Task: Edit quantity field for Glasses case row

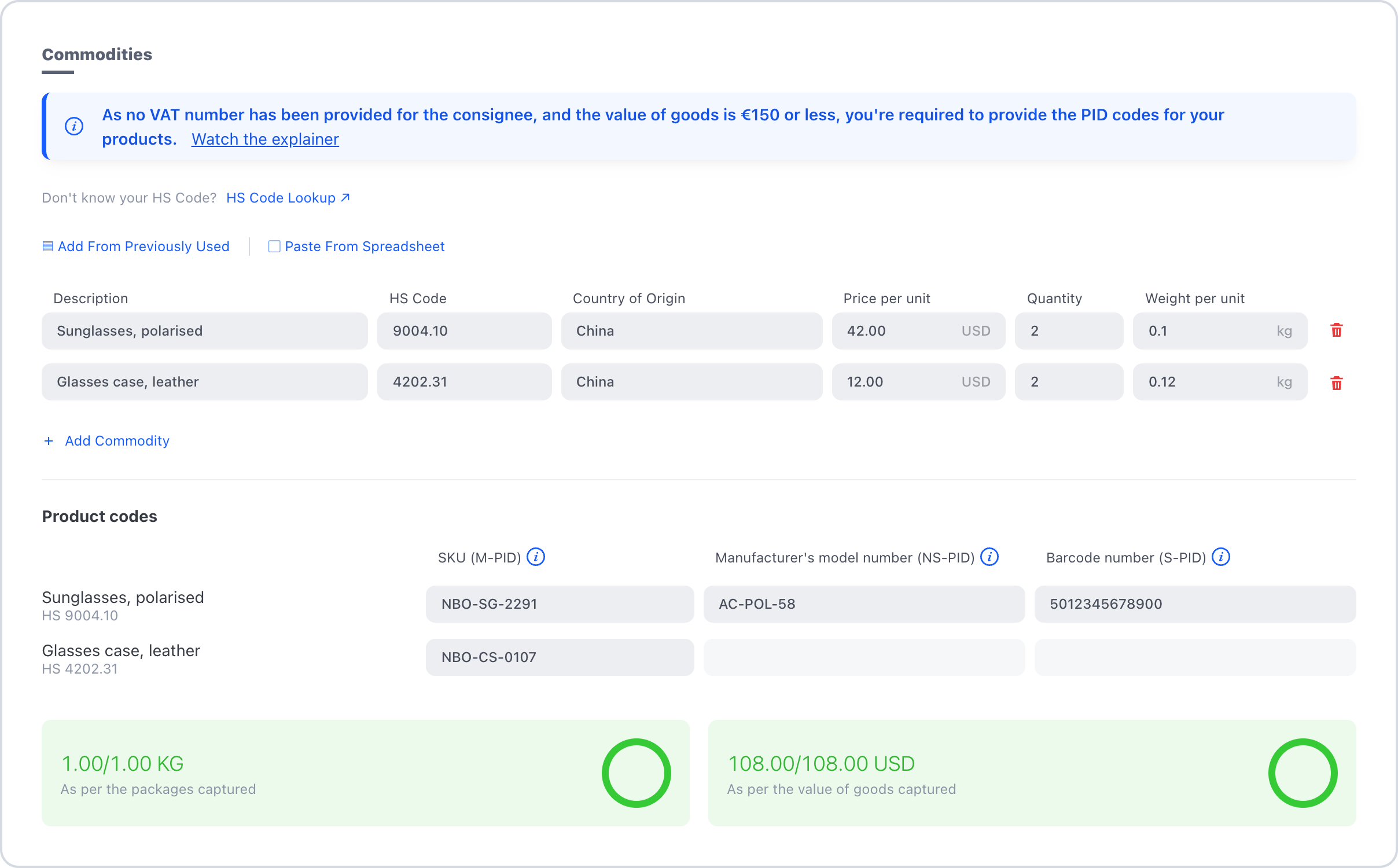Action: coord(1069,382)
